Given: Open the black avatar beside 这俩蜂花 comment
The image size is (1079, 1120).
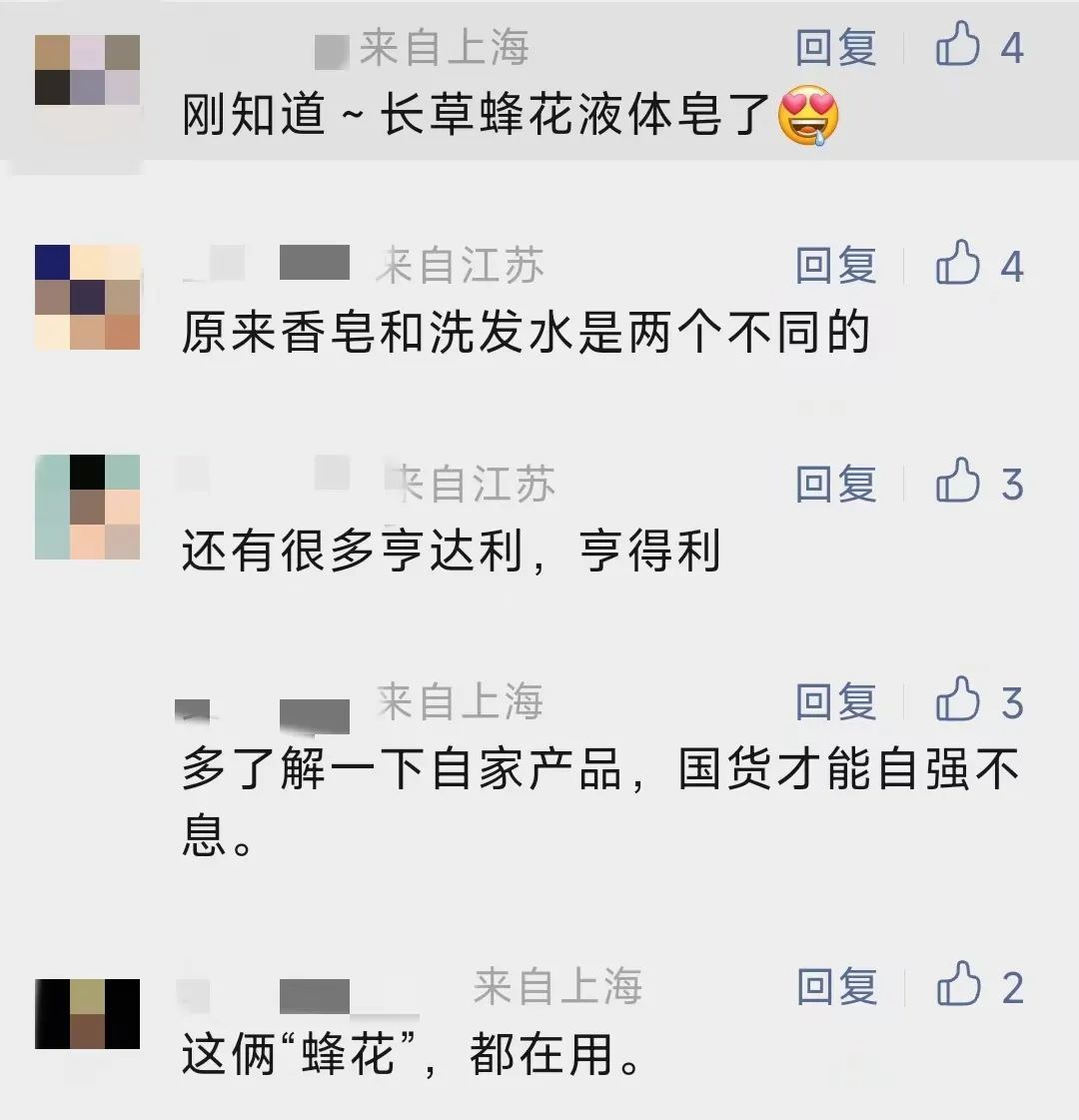Looking at the screenshot, I should 87,1013.
